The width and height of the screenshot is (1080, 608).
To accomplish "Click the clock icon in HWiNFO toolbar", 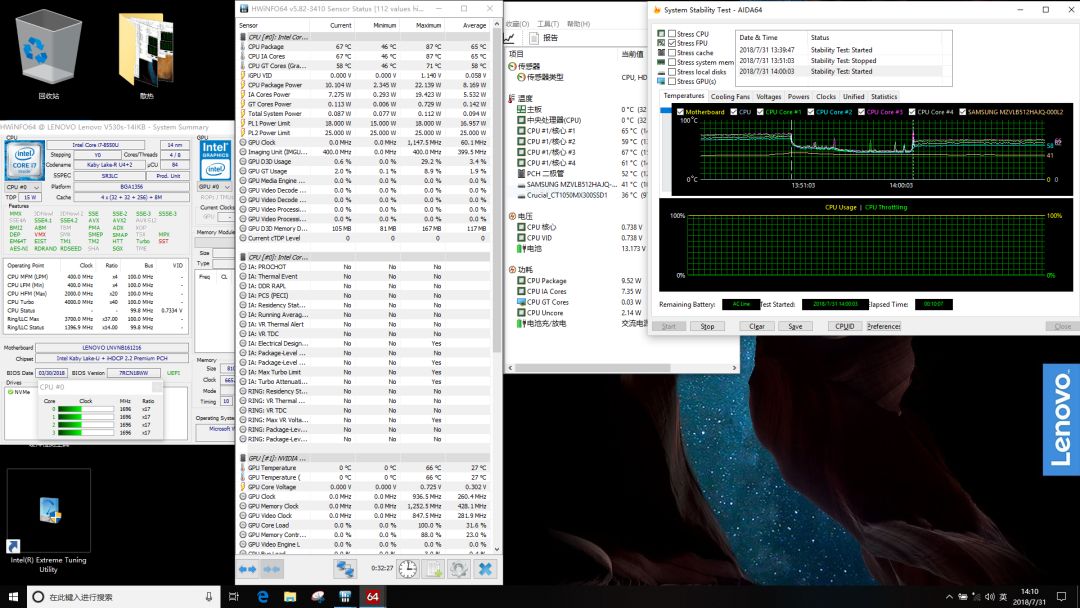I will 408,569.
